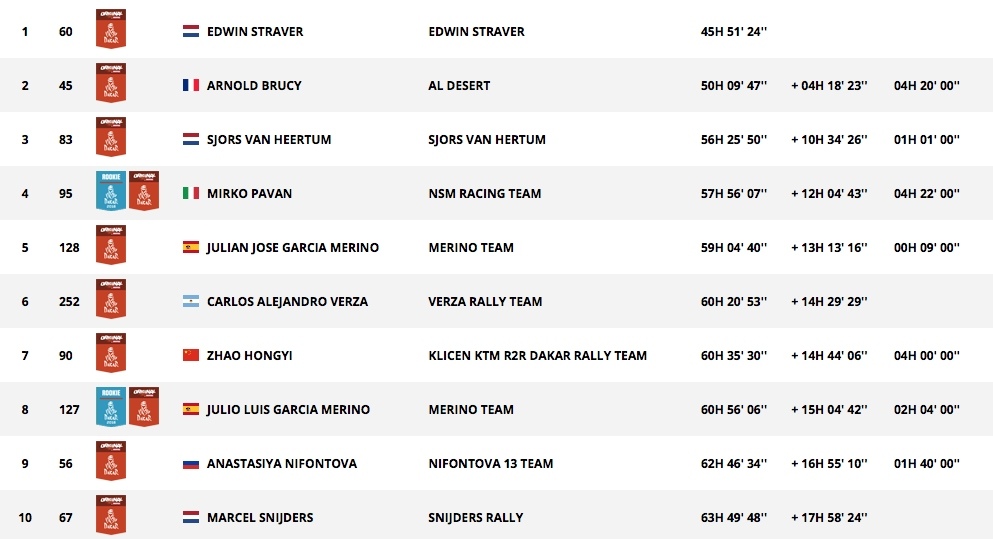Click the orange Dakar badge in Marcel Snijders' row
Viewport: 993px width, 539px height.
tap(110, 517)
